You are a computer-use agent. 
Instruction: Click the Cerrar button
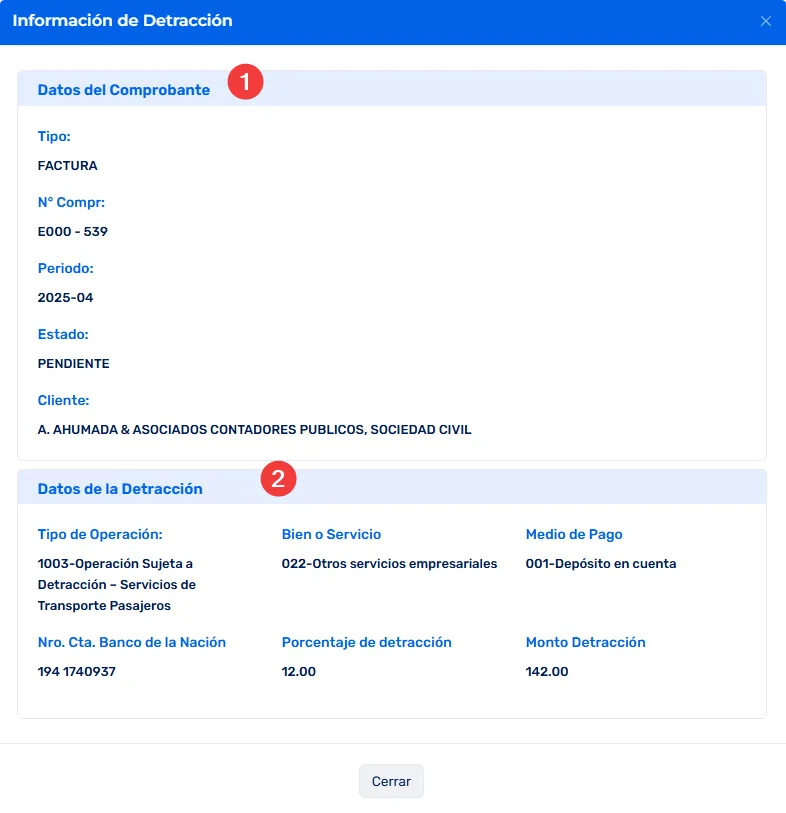click(391, 781)
